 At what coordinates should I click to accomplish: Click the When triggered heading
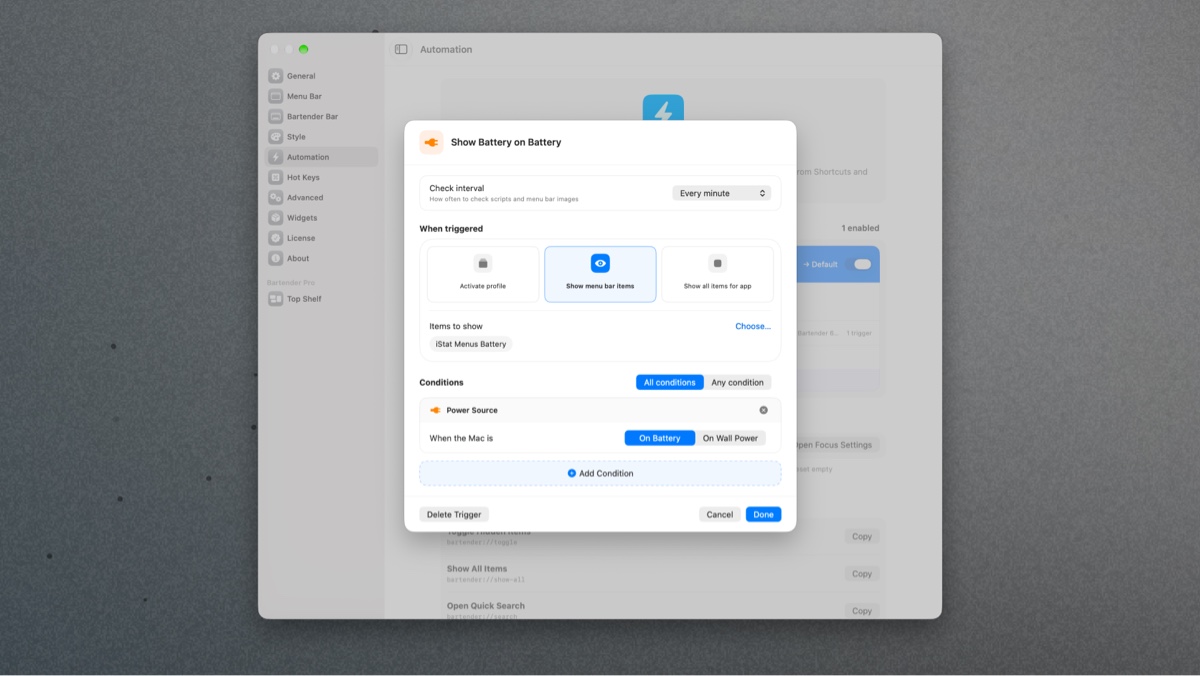pos(451,229)
